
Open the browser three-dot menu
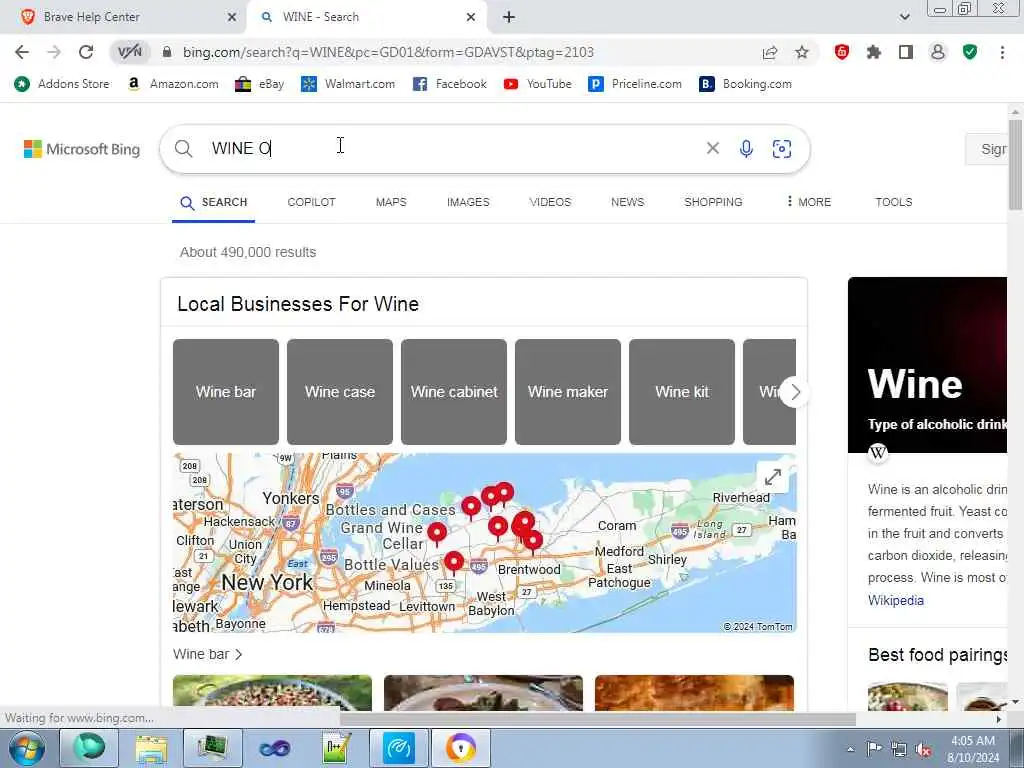point(1002,52)
